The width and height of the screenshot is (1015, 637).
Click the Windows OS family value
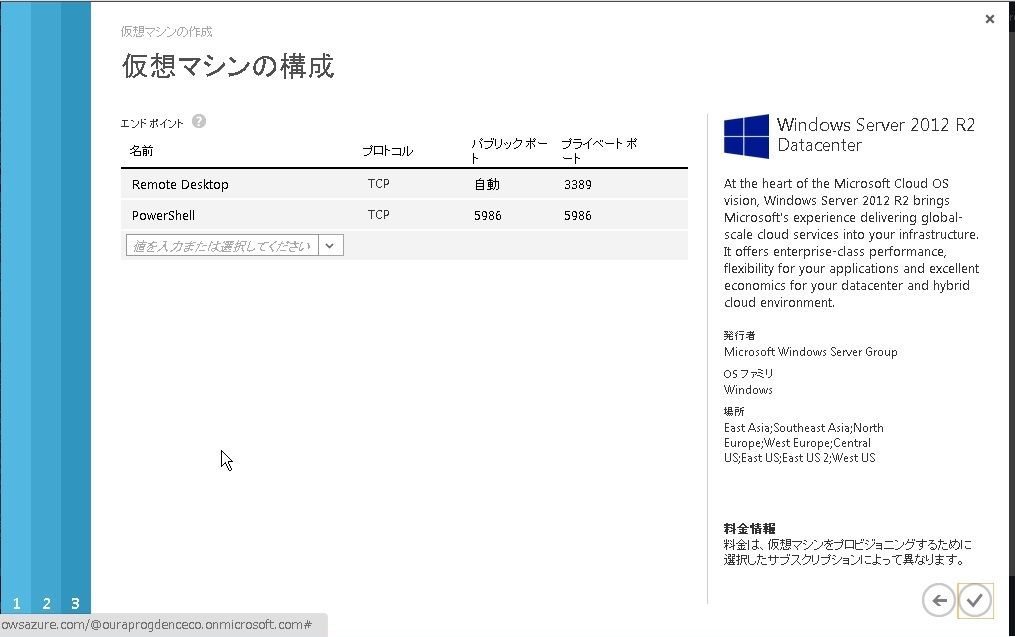click(x=748, y=390)
